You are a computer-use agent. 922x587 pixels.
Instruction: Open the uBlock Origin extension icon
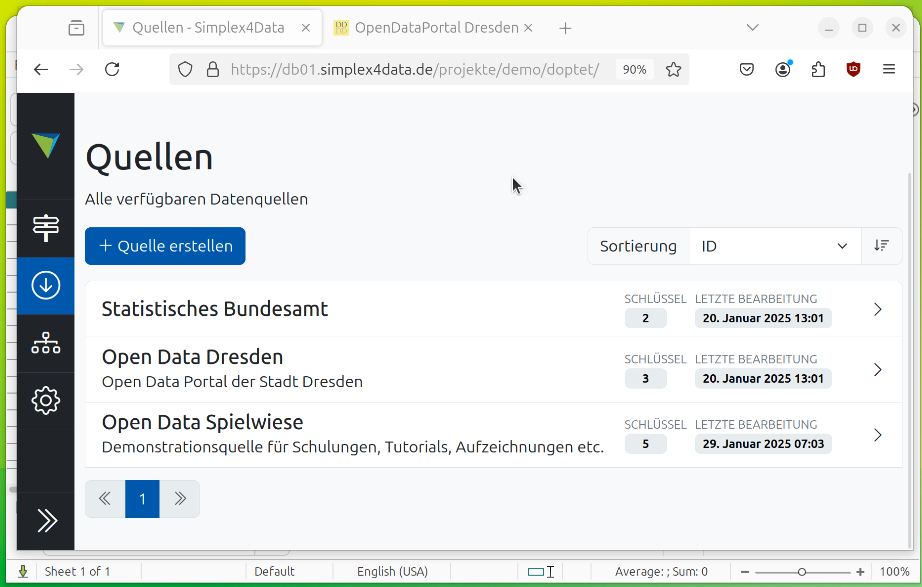(x=853, y=69)
